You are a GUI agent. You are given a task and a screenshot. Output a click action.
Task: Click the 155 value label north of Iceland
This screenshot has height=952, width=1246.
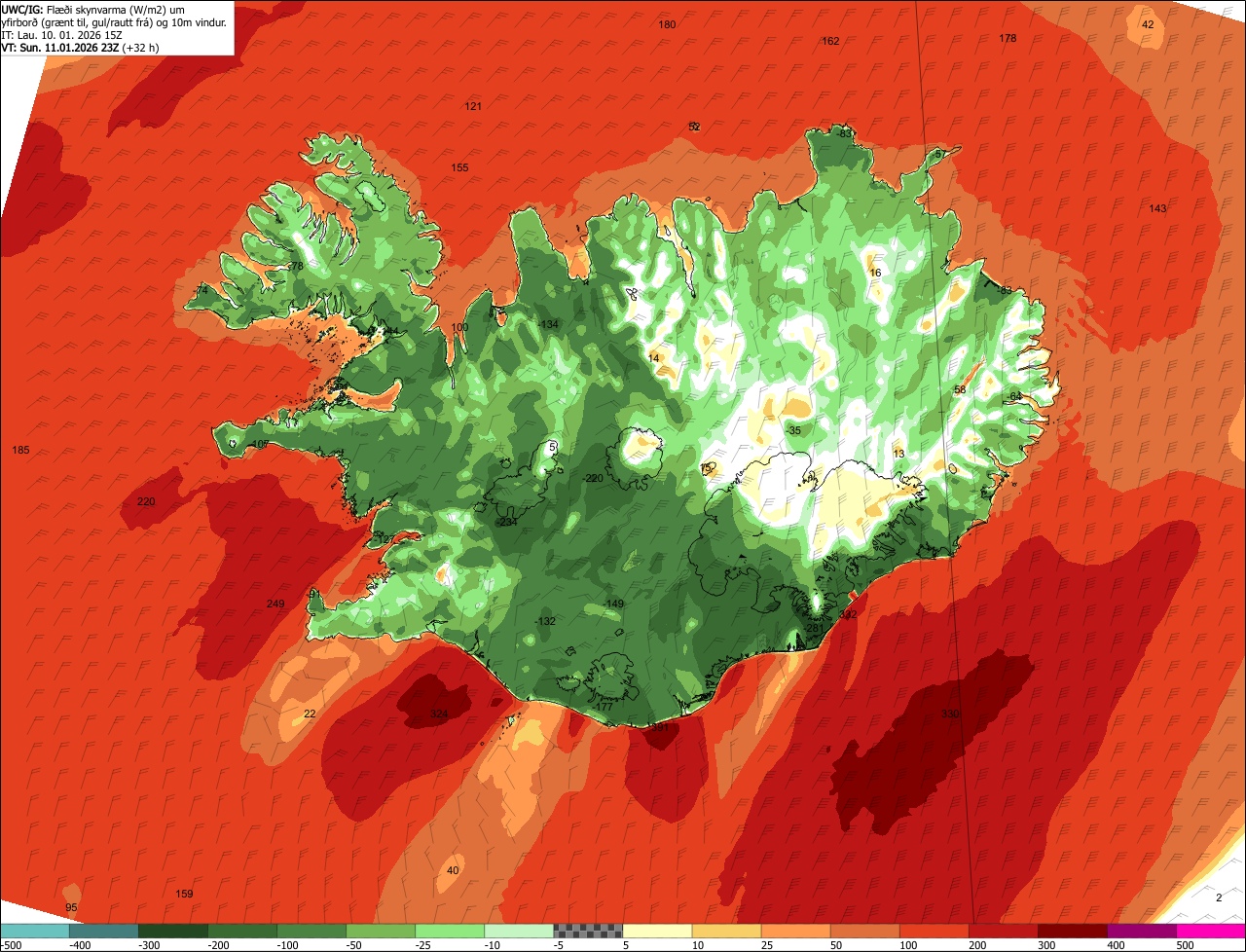[x=459, y=167]
